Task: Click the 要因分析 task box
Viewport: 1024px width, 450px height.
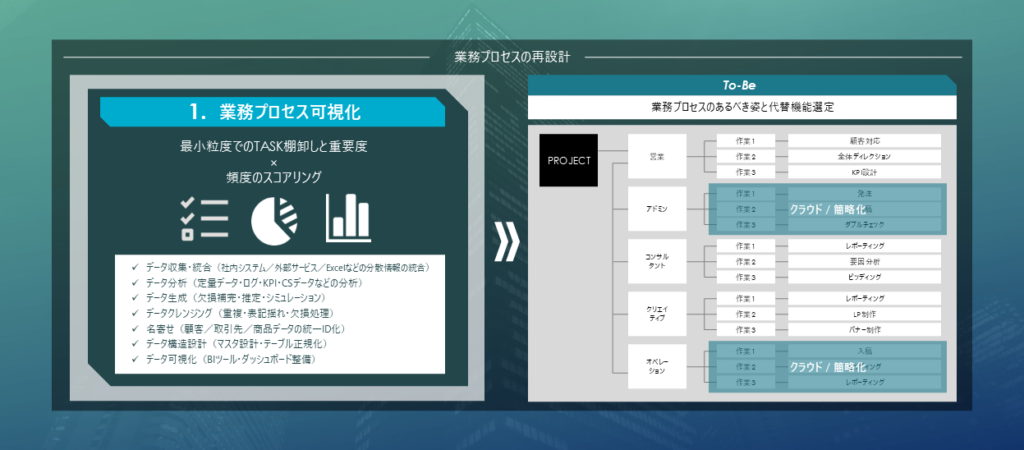Action: click(864, 261)
